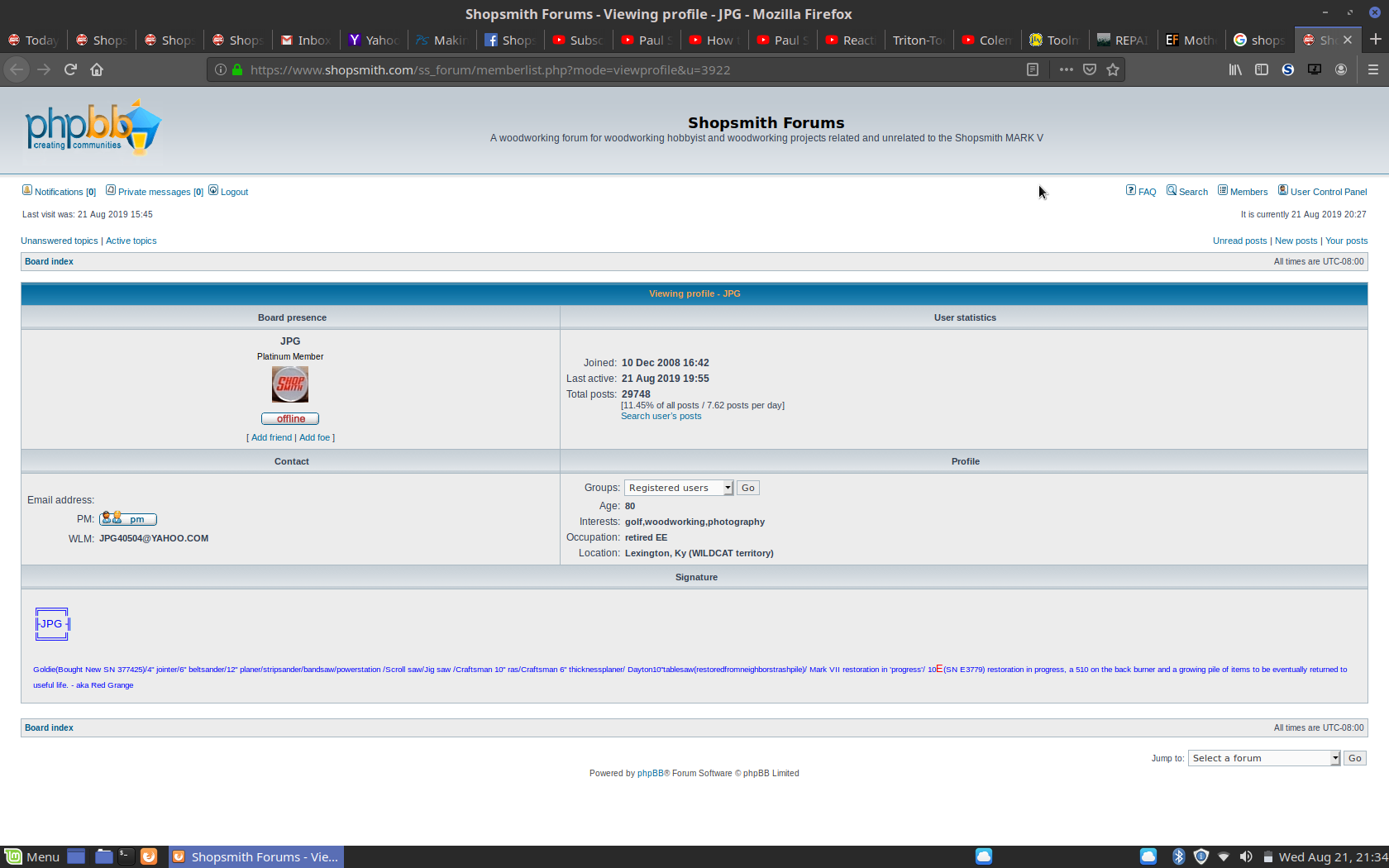1389x868 pixels.
Task: Open the volume tray icon
Action: click(1246, 856)
